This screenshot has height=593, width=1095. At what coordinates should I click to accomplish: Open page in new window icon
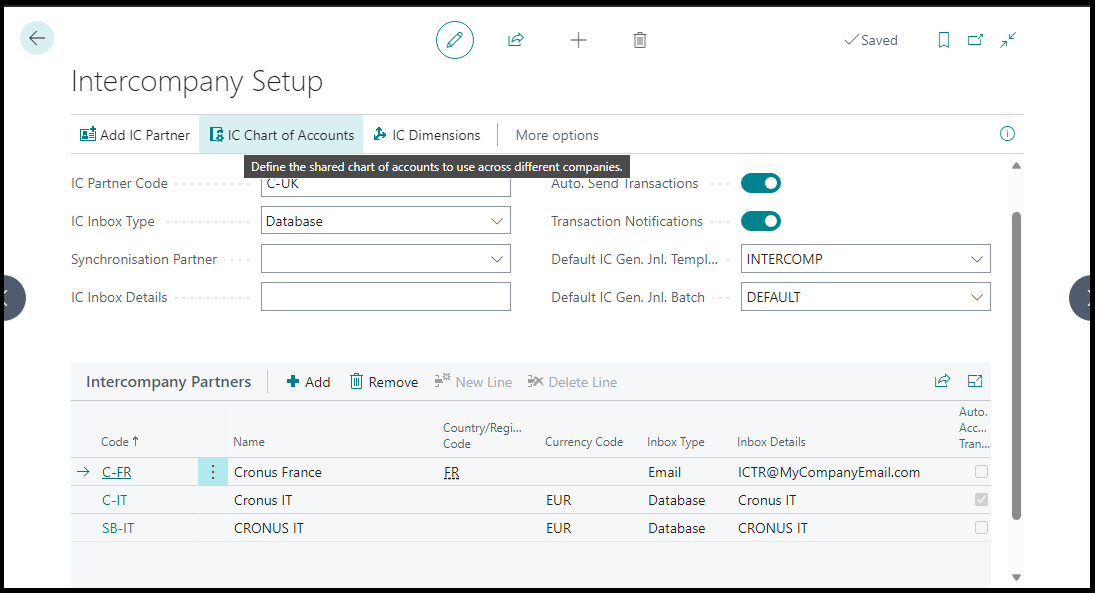(976, 40)
